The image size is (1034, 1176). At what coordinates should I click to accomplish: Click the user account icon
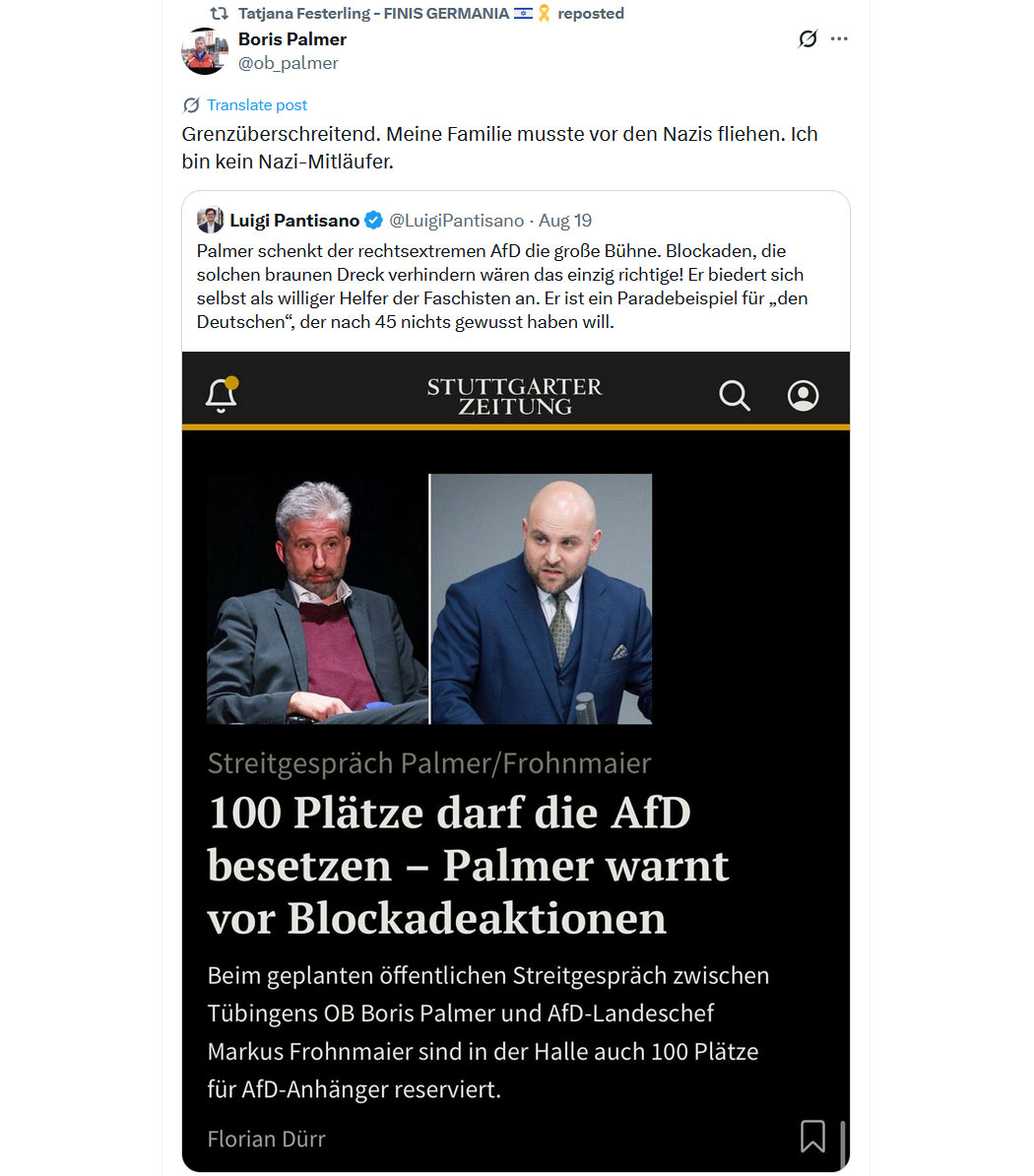pyautogui.click(x=803, y=395)
